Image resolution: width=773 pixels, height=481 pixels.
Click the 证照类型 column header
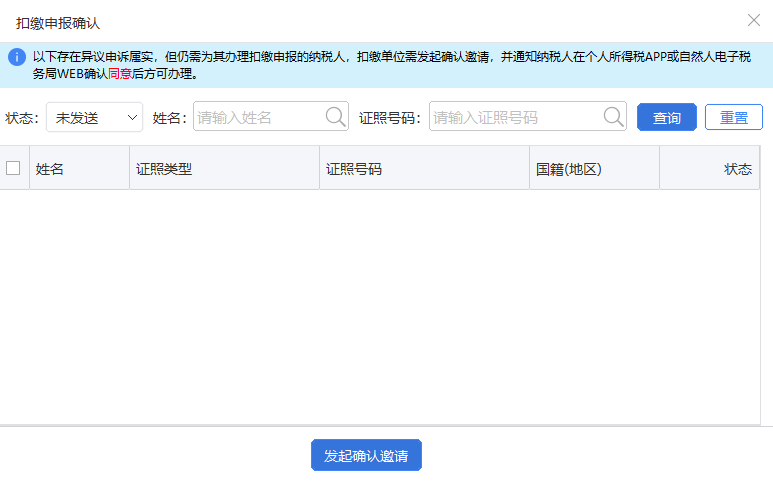coord(225,168)
